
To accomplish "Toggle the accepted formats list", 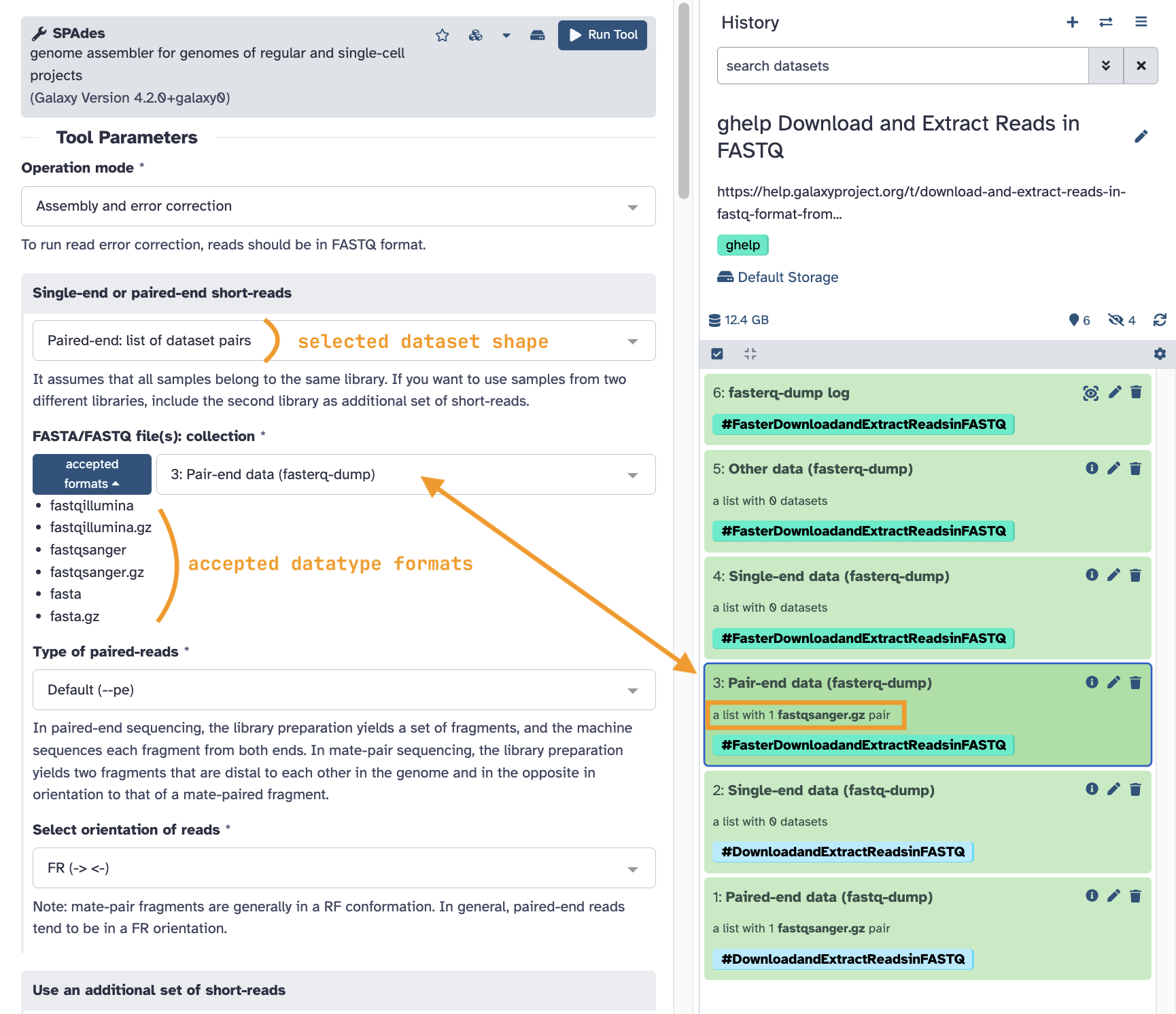I will [92, 474].
